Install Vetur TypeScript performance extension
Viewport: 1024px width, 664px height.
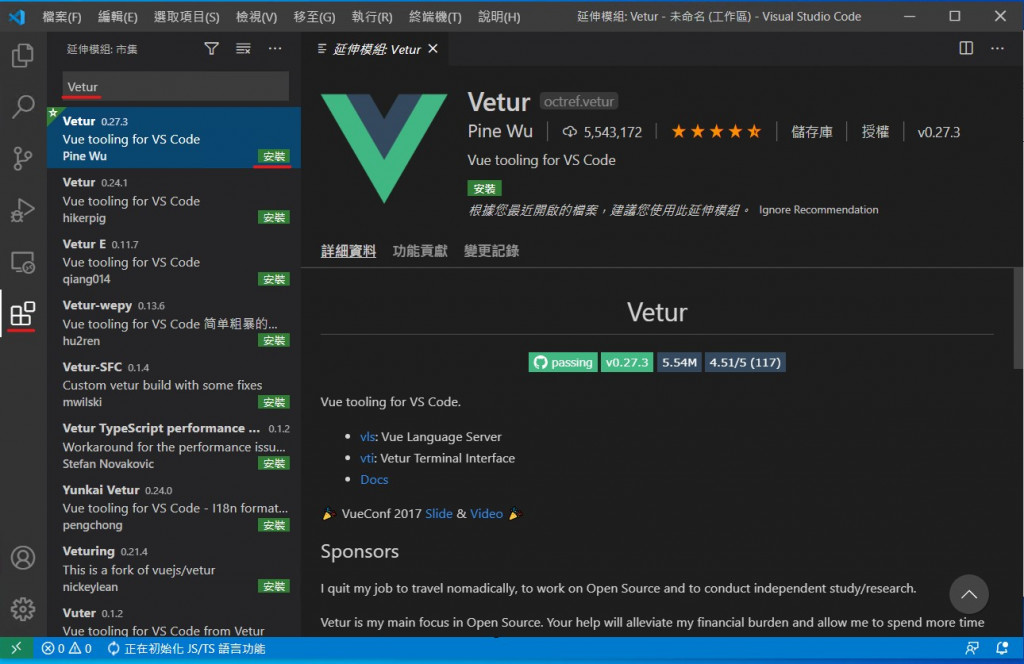click(x=274, y=463)
